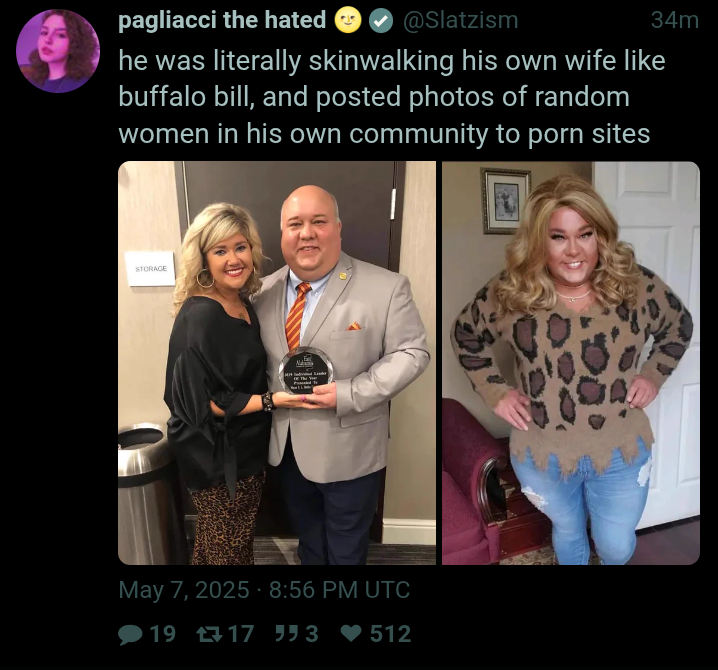718x670 pixels.
Task: Open the 'pagliacci the hated' display name
Action: (222, 21)
